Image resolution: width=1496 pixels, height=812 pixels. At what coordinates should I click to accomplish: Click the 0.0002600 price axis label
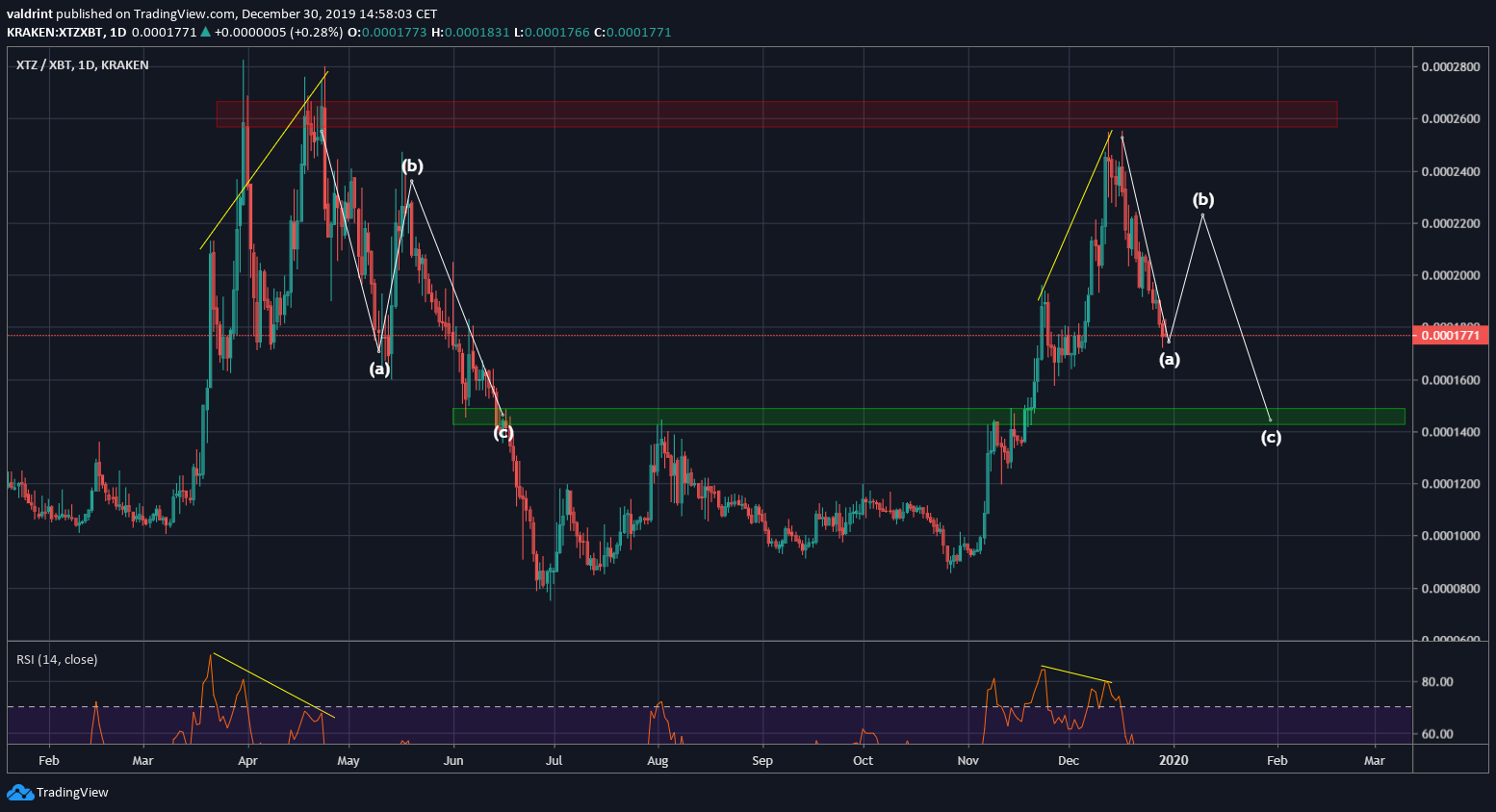click(x=1451, y=119)
